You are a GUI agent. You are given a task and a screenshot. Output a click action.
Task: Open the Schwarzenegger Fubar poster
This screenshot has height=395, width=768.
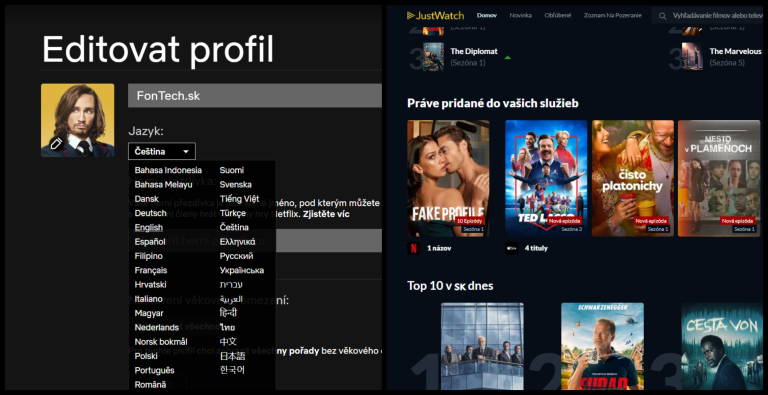tap(602, 346)
